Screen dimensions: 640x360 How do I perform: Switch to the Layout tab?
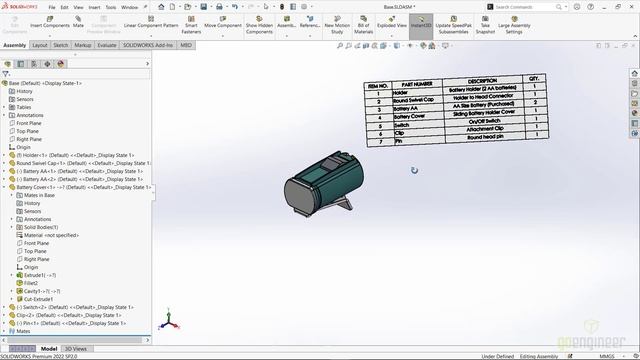pos(40,45)
